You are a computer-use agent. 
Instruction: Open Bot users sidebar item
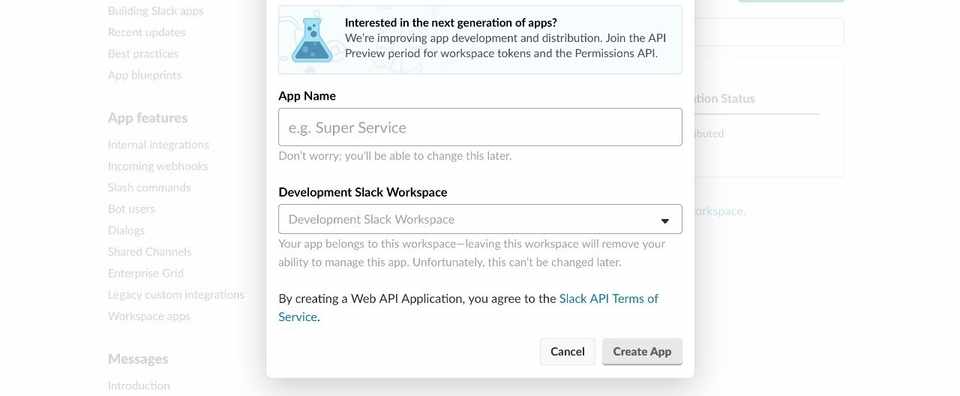coord(131,209)
